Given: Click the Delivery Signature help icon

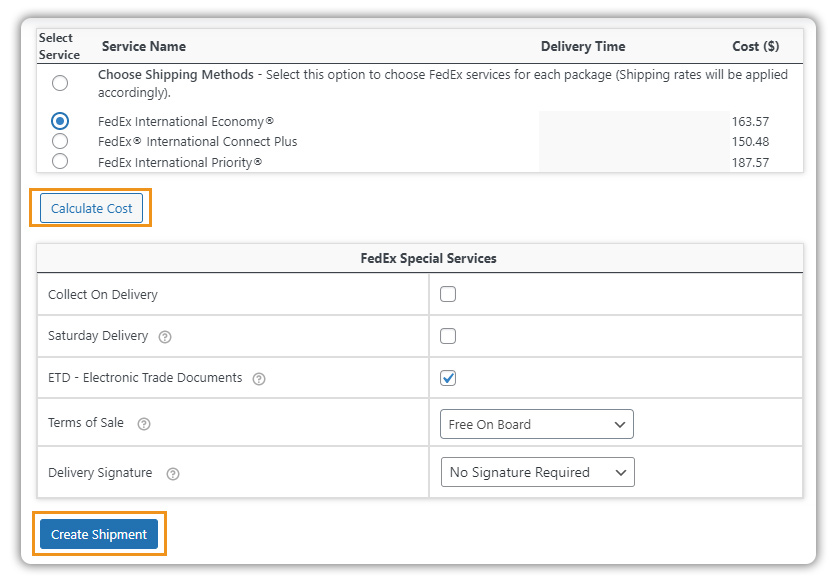Looking at the screenshot, I should point(173,474).
